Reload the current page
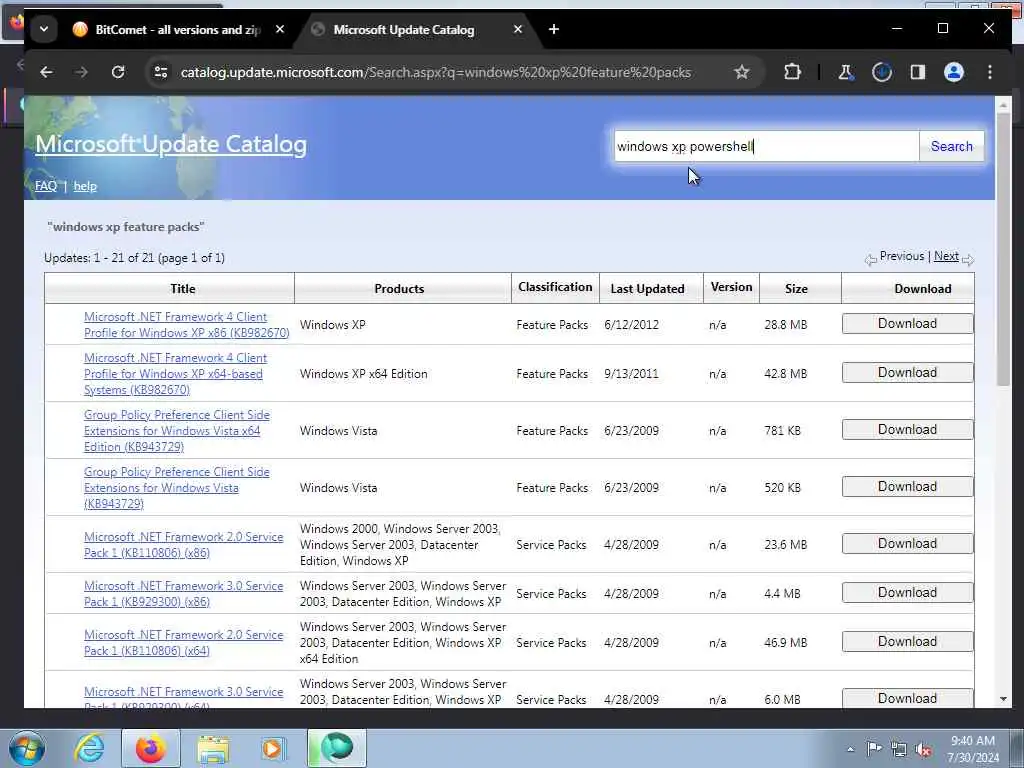The height and width of the screenshot is (768, 1024). pyautogui.click(x=118, y=72)
